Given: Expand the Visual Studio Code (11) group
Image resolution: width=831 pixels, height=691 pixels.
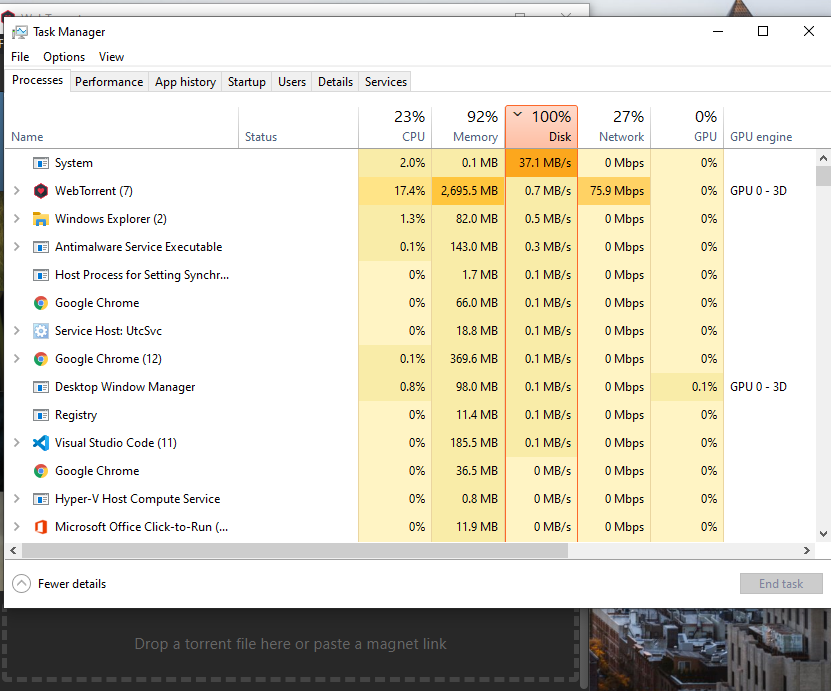Looking at the screenshot, I should point(16,443).
